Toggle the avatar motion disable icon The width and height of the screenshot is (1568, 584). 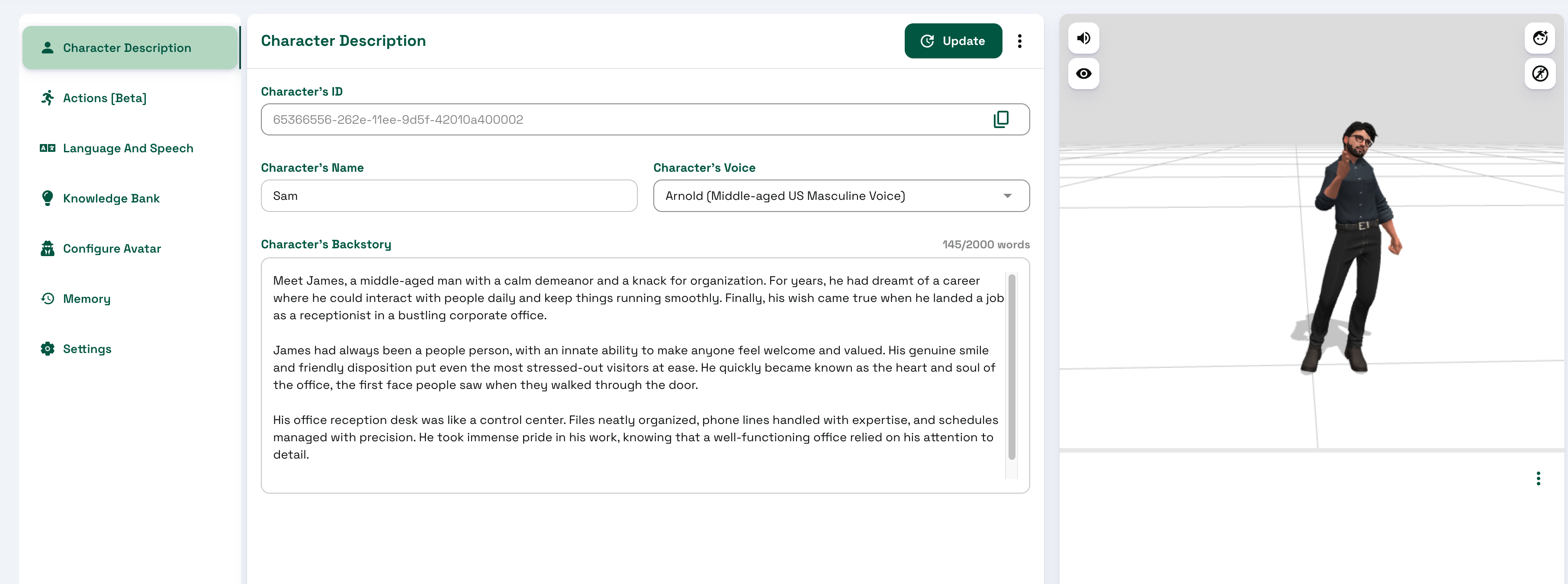pos(1539,74)
